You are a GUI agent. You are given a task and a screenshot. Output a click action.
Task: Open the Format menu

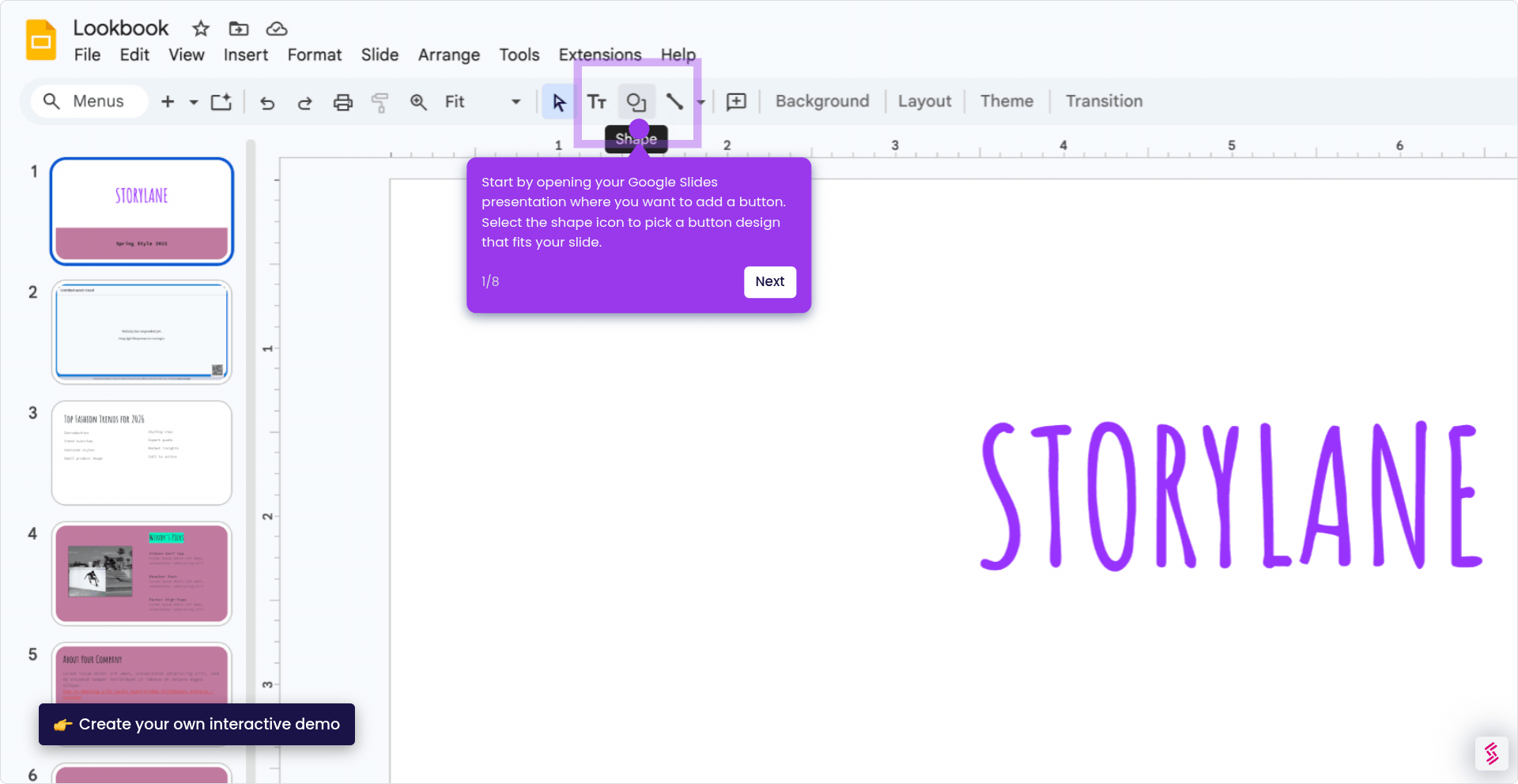[x=315, y=55]
